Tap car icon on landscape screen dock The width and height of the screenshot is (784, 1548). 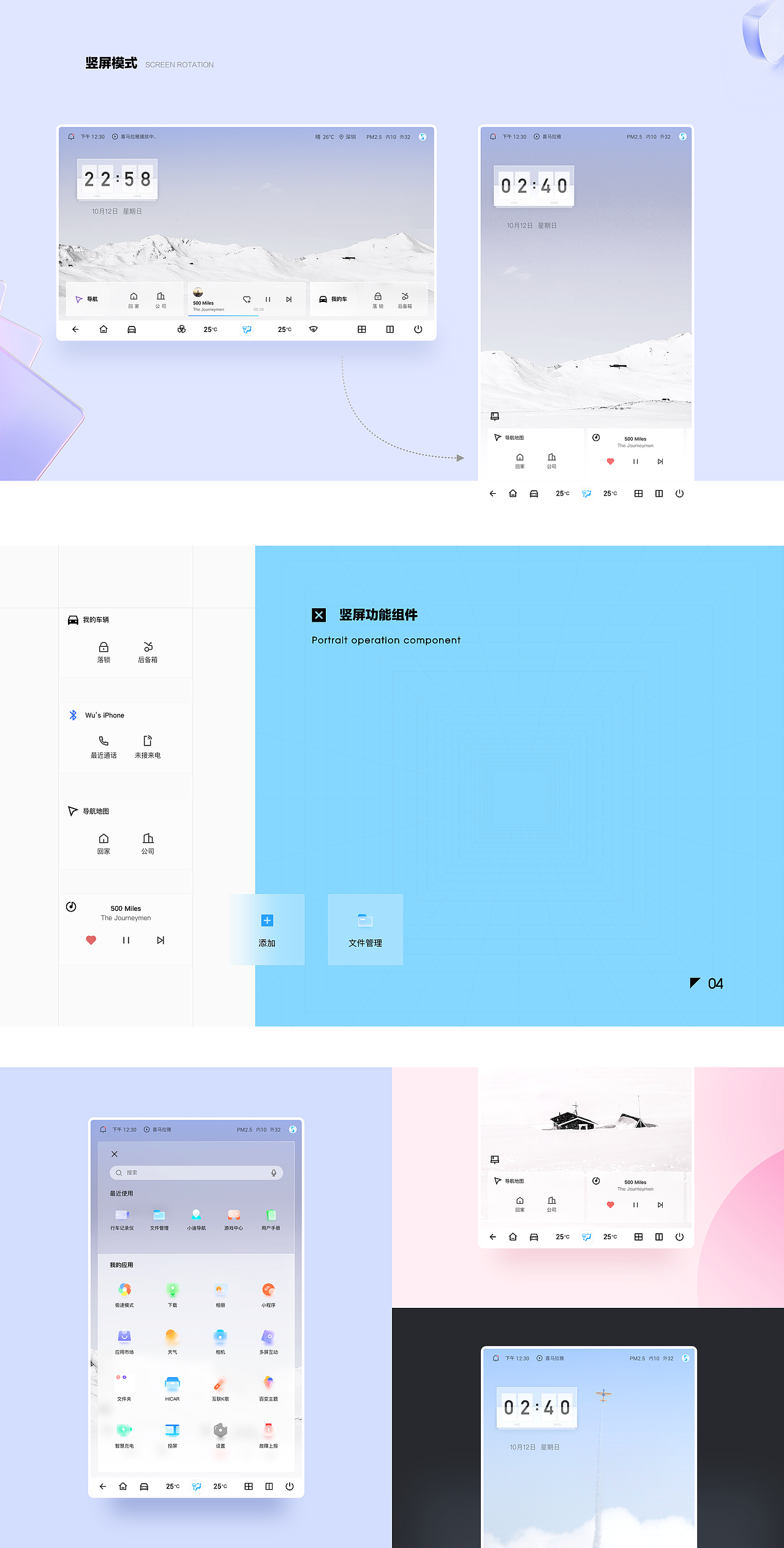(x=132, y=330)
